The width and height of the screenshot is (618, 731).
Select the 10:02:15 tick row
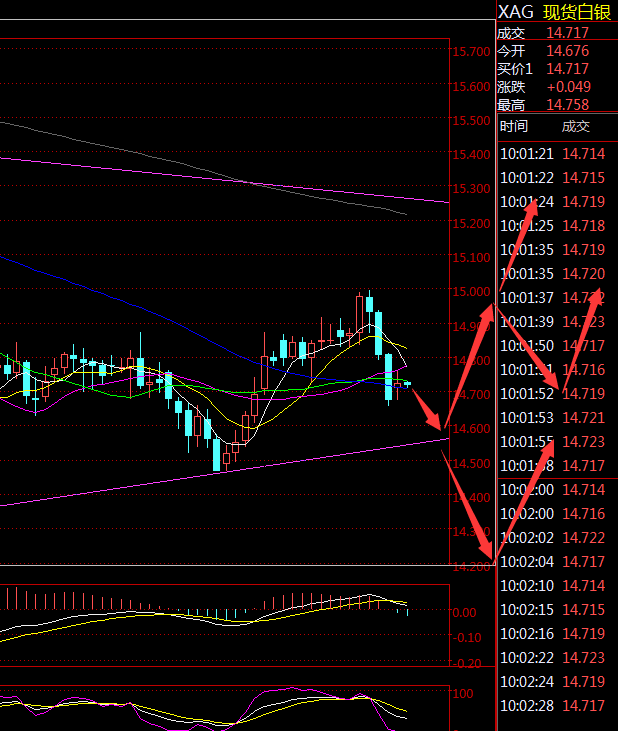click(552, 610)
